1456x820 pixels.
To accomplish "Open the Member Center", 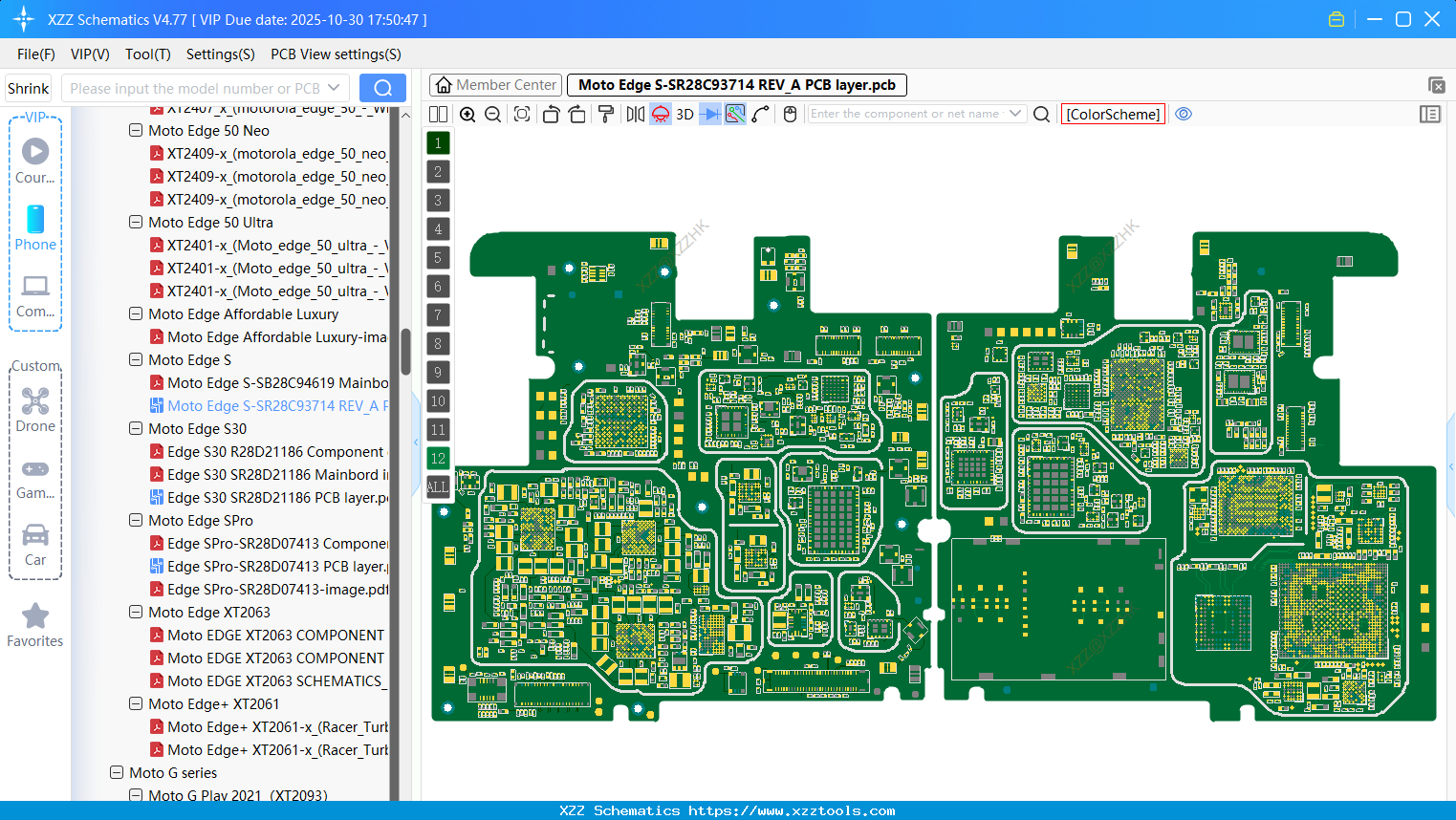I will click(x=495, y=84).
